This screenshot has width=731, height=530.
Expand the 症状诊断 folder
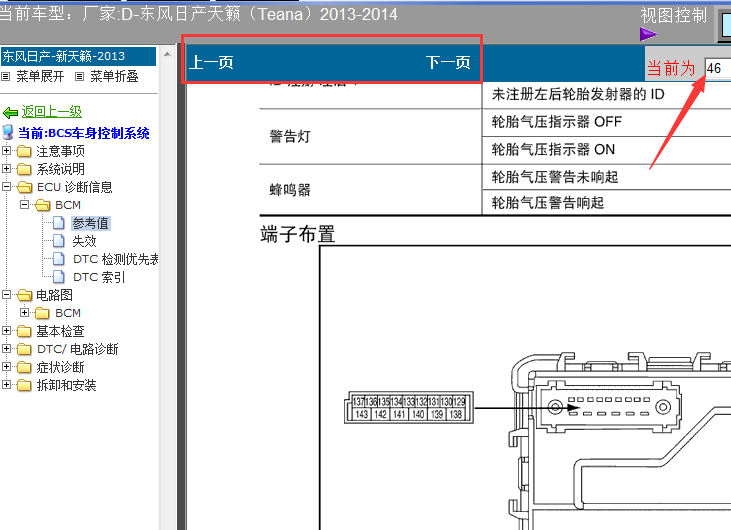(7, 366)
